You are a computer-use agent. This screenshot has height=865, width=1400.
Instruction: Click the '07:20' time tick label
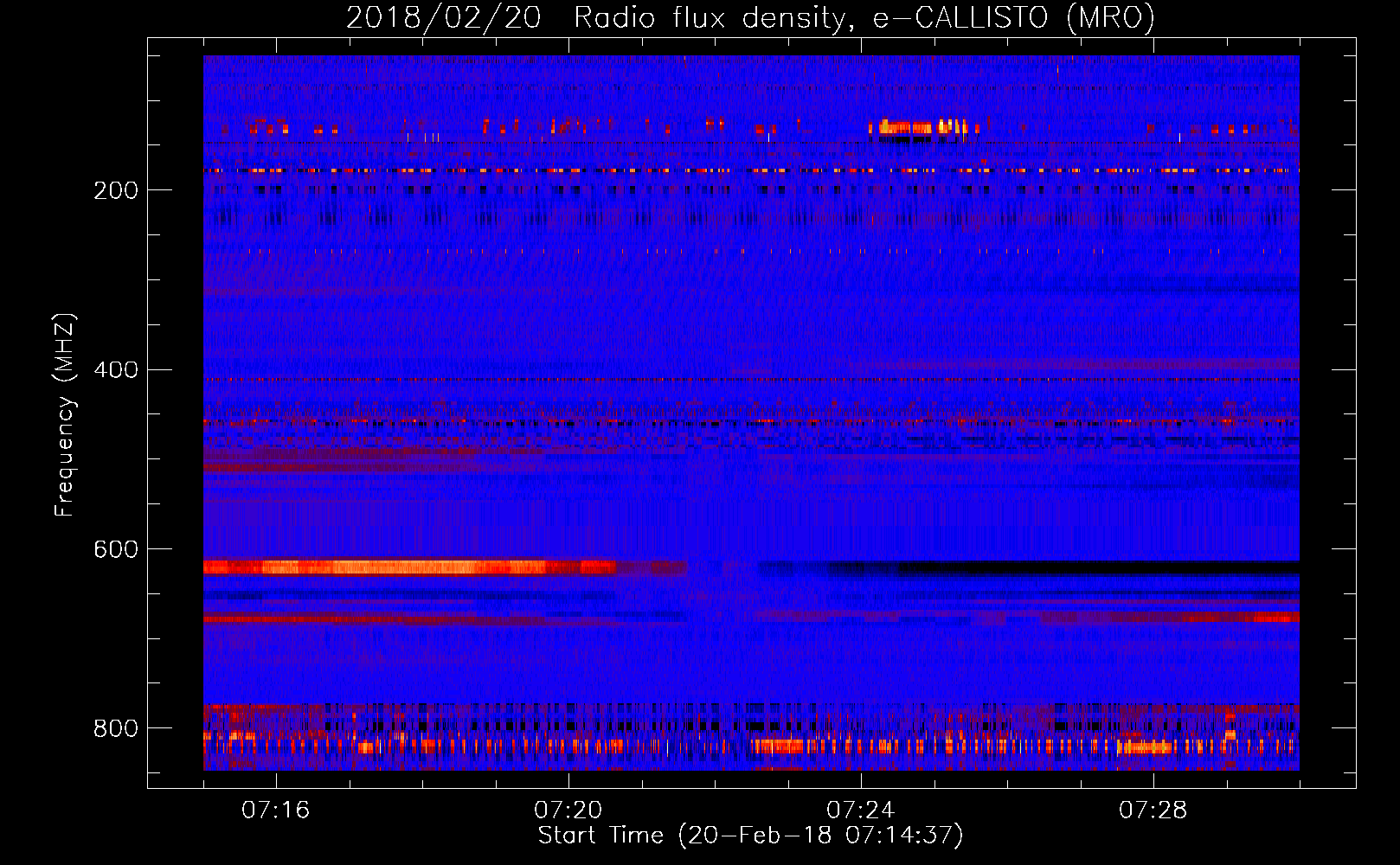coord(568,811)
